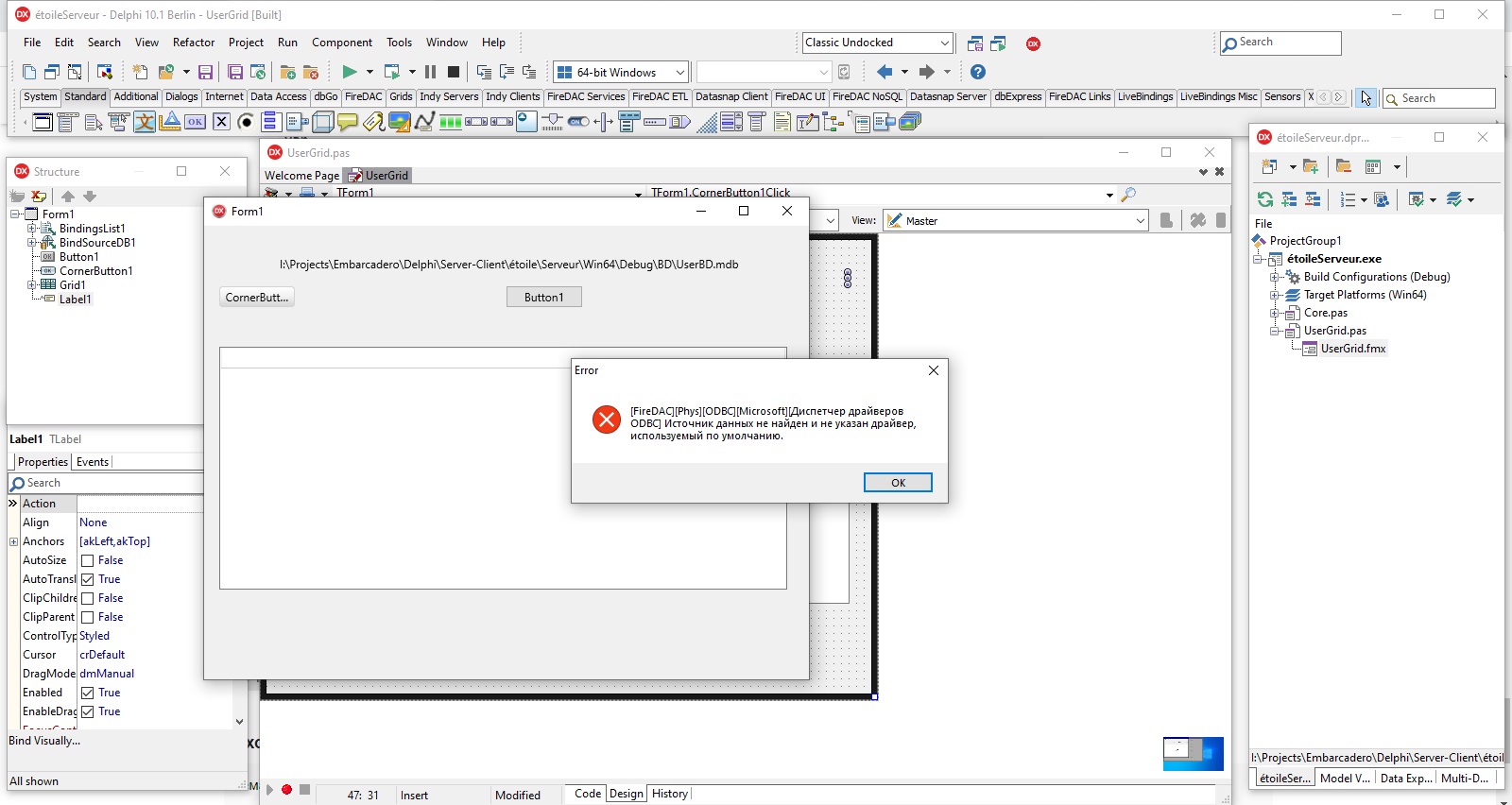
Task: Expand Build Configurations (Debug) node
Action: 1275,277
